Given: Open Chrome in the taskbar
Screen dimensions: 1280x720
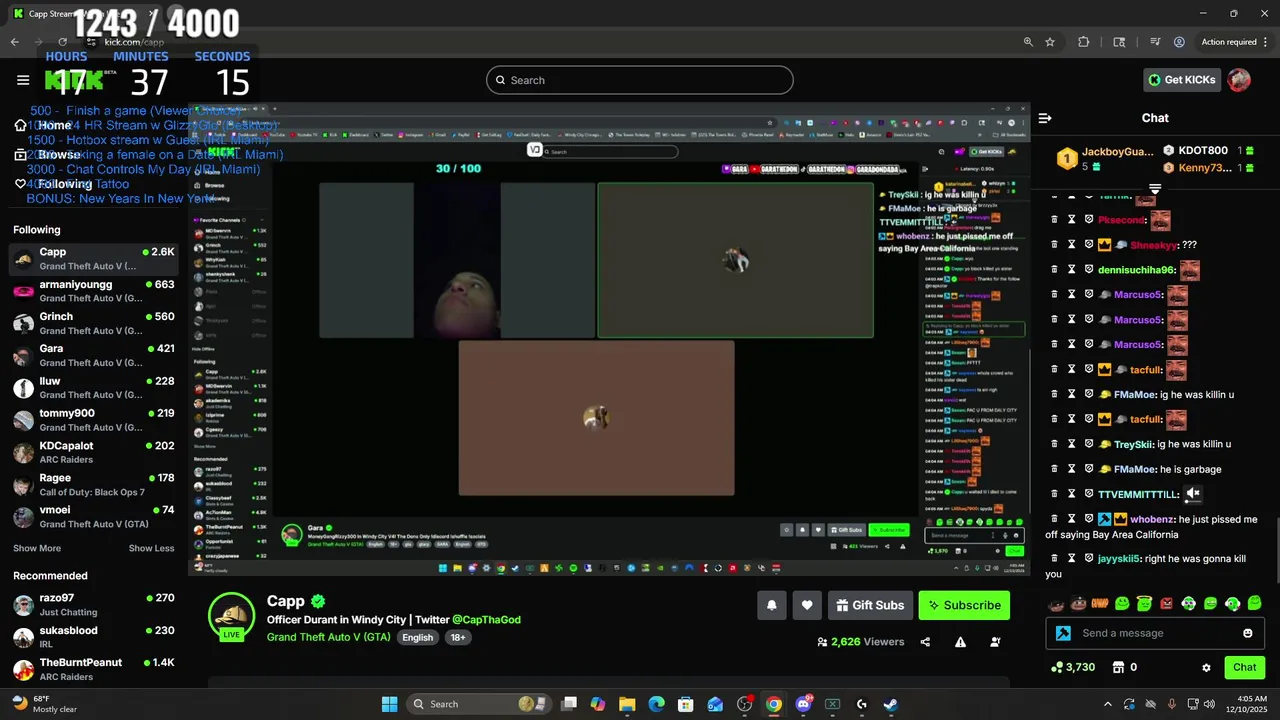Looking at the screenshot, I should [x=774, y=704].
